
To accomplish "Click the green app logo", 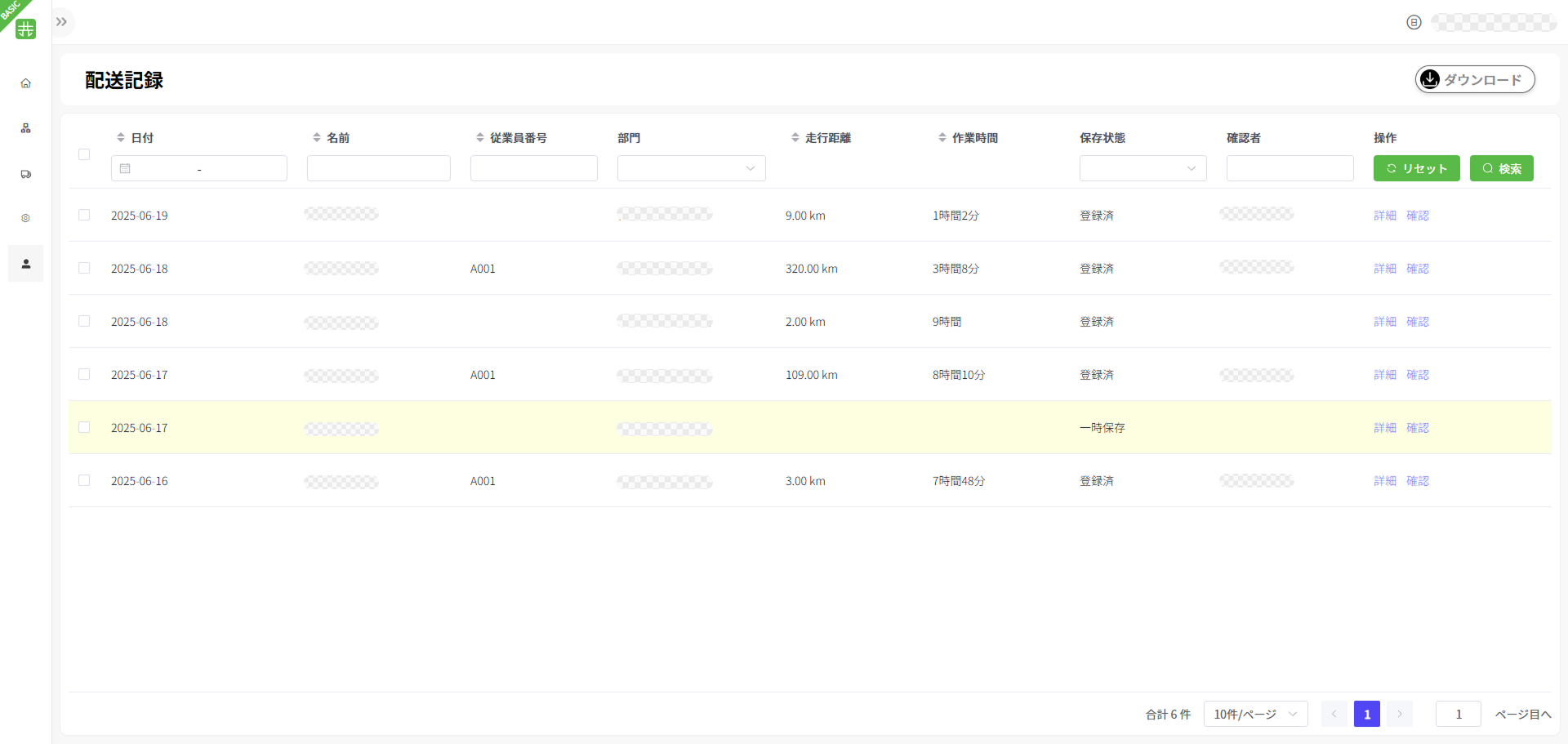I will (x=26, y=29).
